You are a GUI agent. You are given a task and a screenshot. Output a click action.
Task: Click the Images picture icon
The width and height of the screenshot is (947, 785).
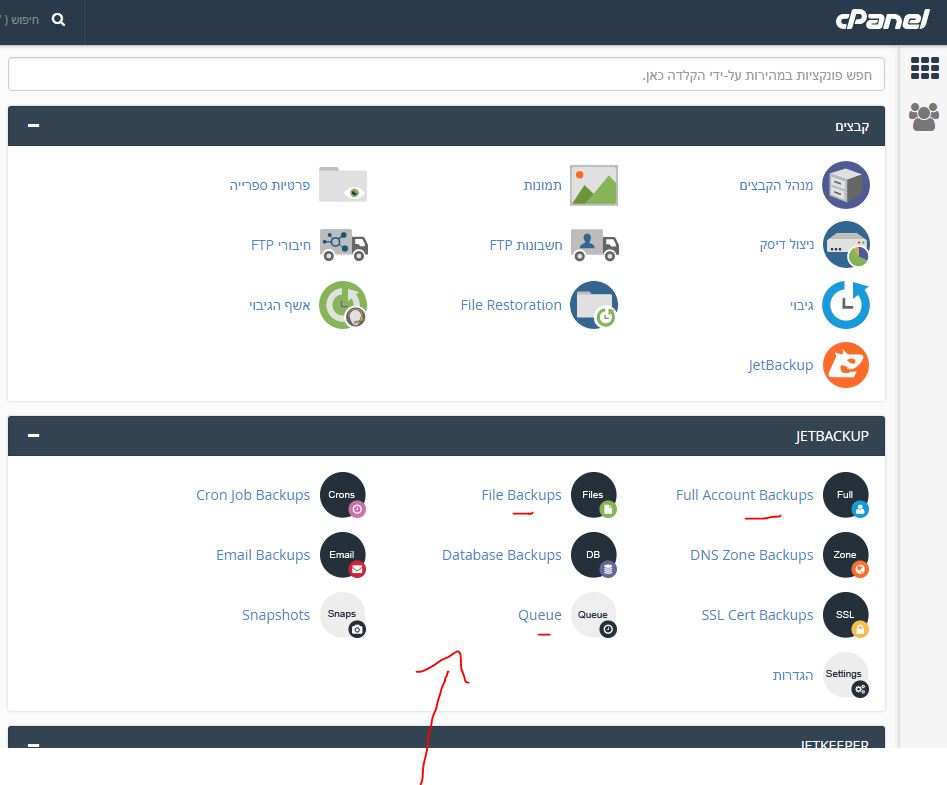click(594, 185)
